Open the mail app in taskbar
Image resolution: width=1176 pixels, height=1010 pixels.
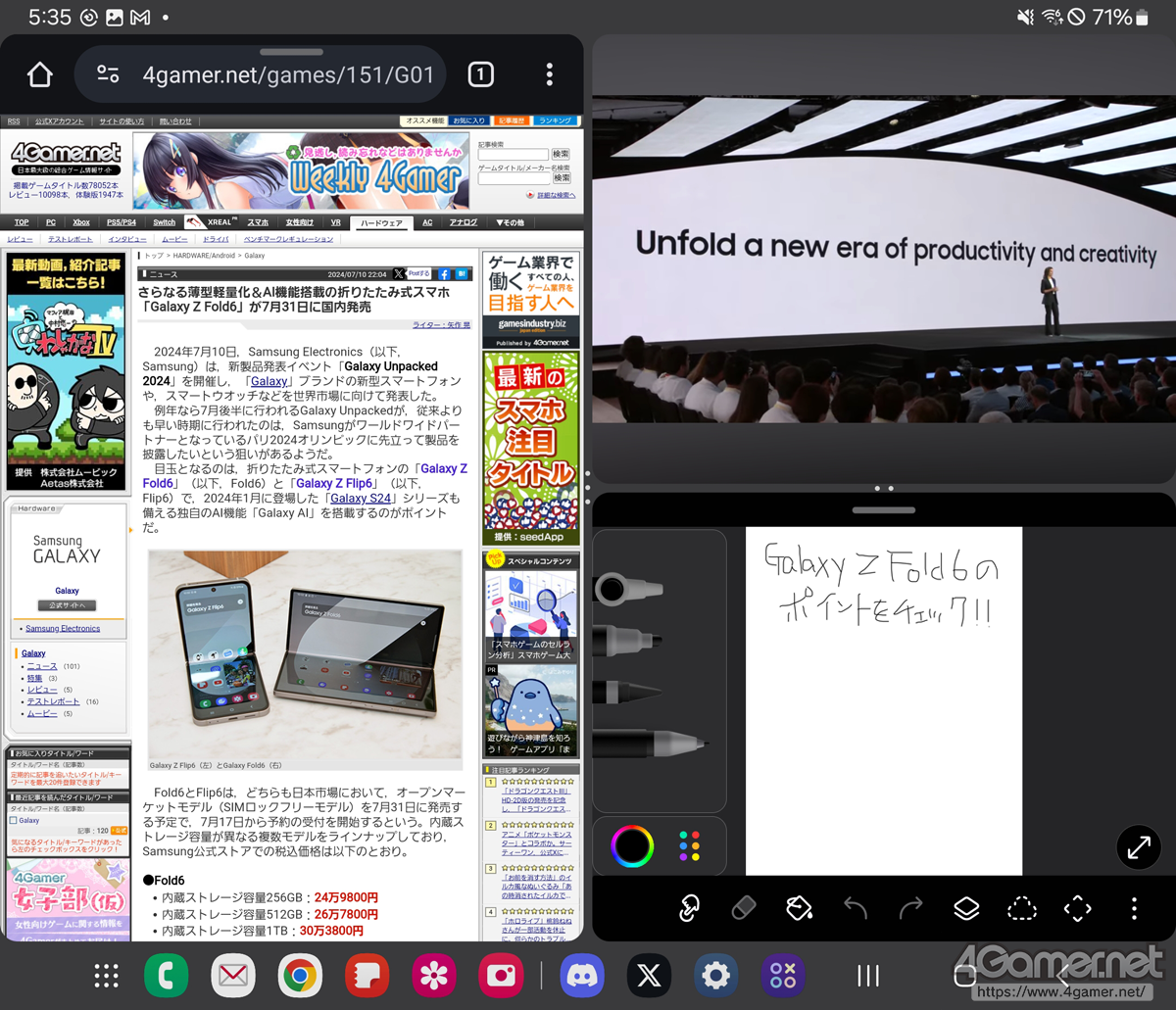233,976
